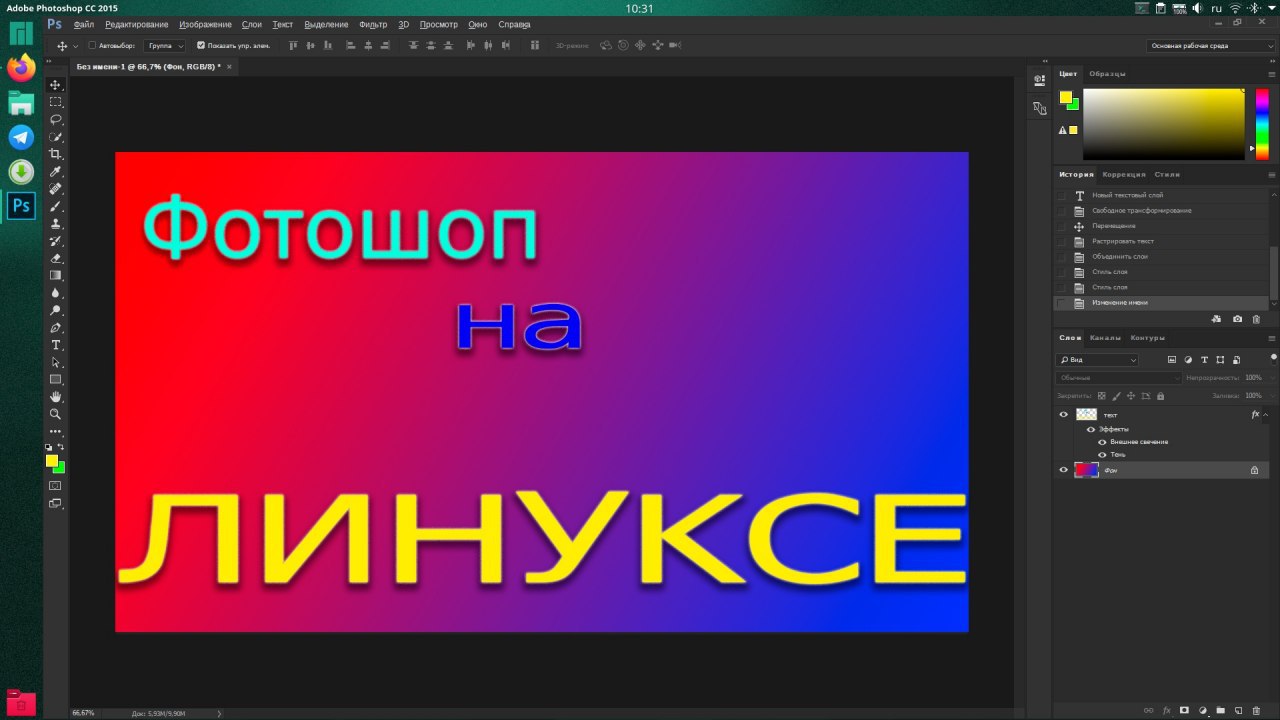This screenshot has width=1280, height=720.
Task: Filter layers by type T icon
Action: 1204,360
